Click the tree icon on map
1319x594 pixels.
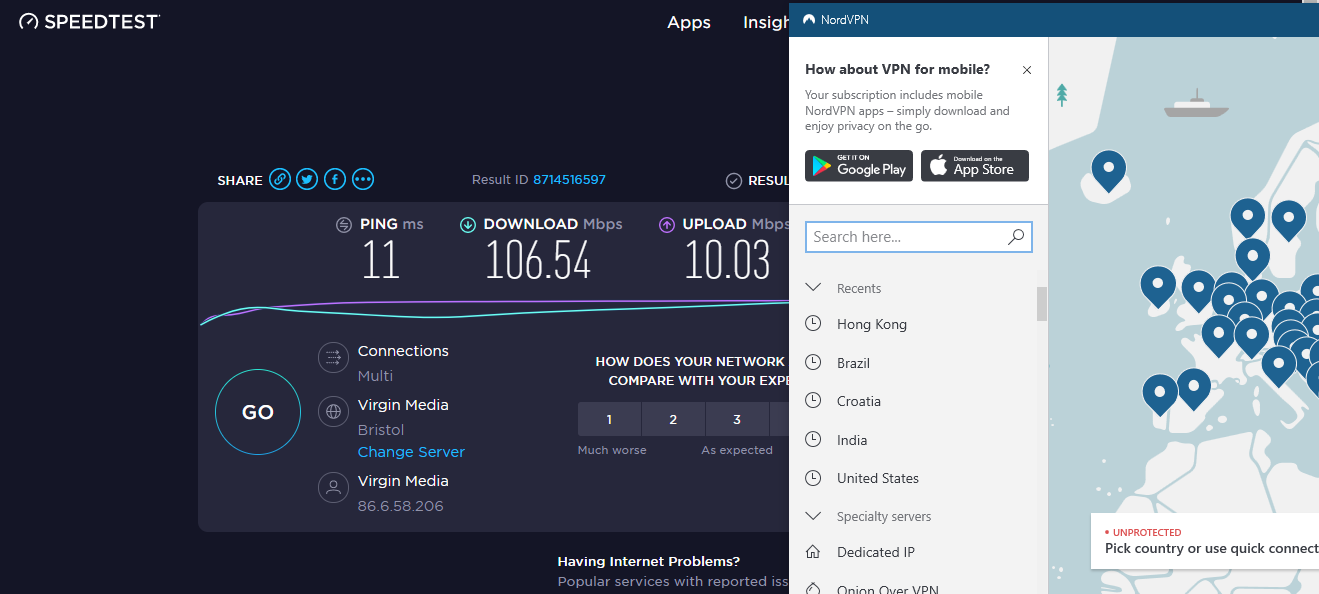coord(1062,95)
